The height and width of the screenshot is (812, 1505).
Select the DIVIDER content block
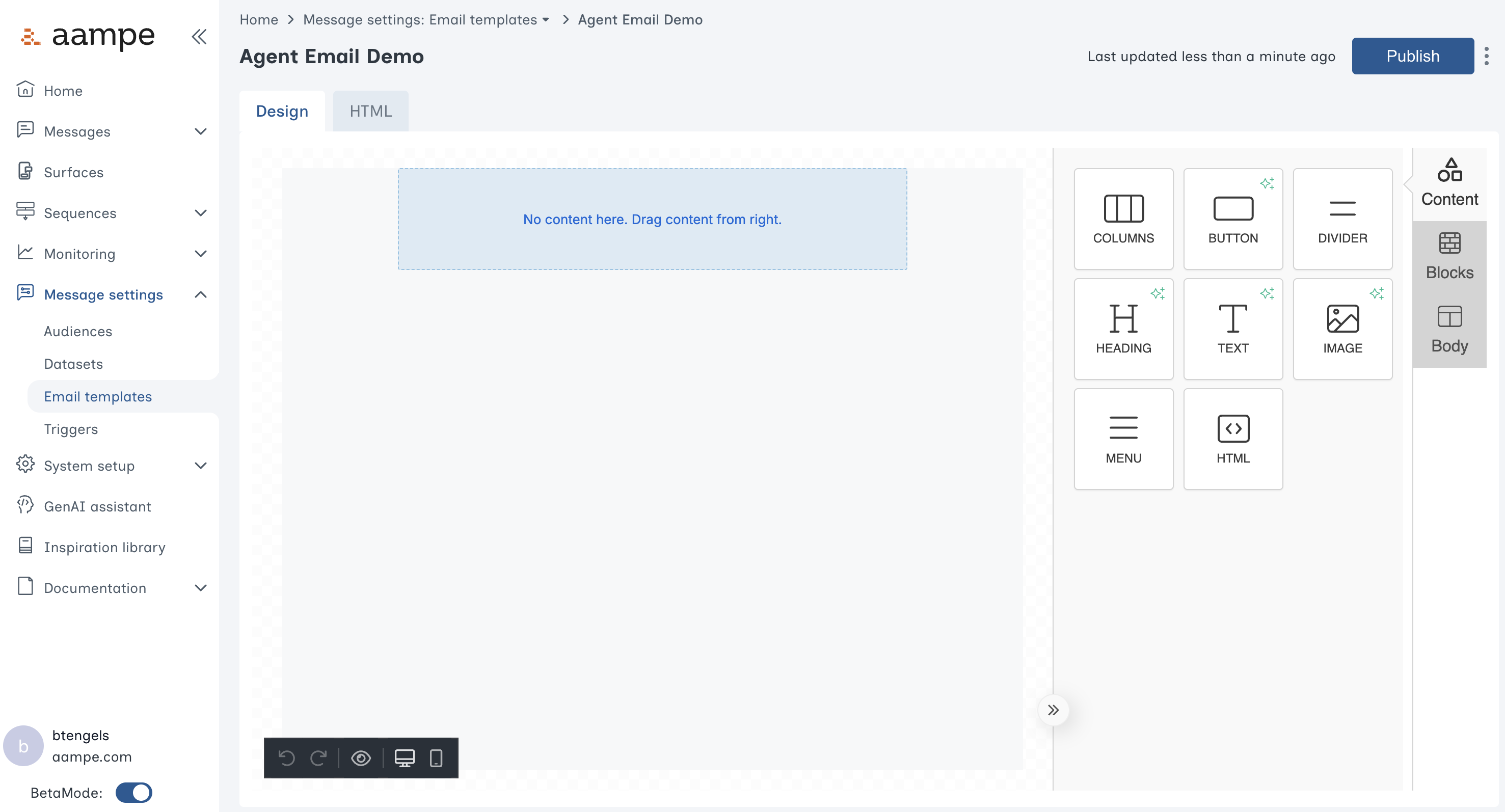point(1342,219)
